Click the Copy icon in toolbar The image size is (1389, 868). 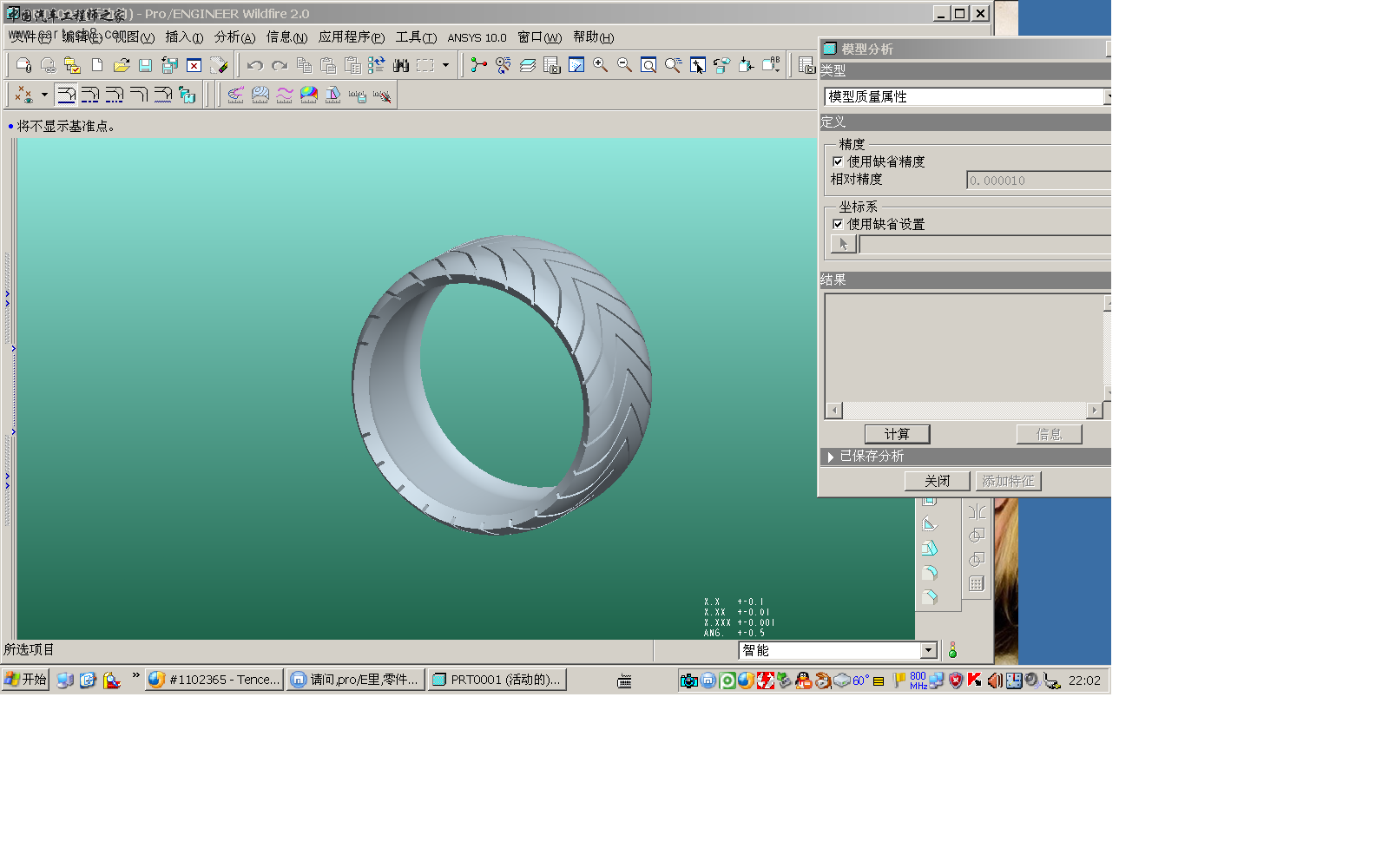coord(304,65)
